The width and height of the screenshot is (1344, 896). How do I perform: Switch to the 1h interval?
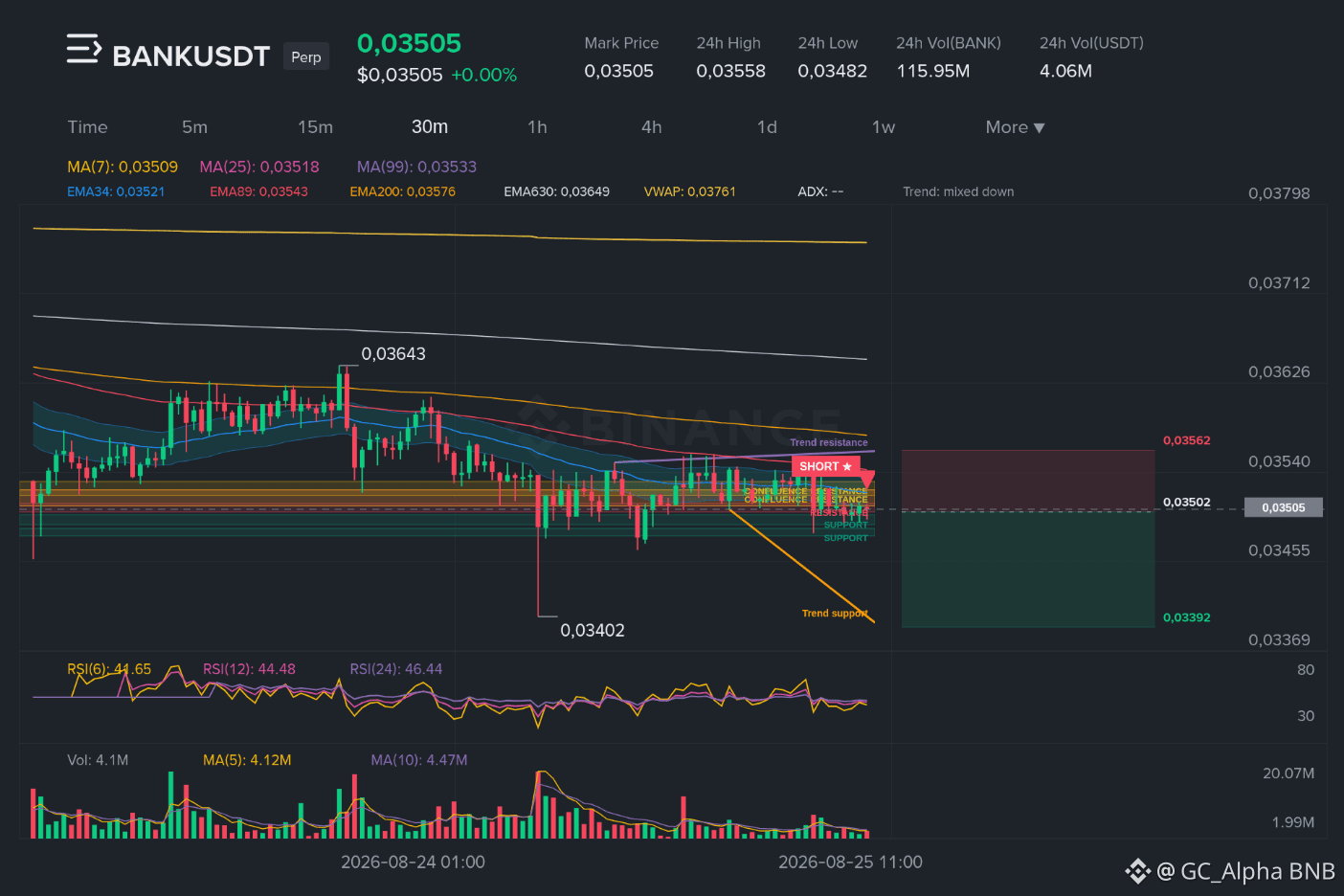pos(537,127)
